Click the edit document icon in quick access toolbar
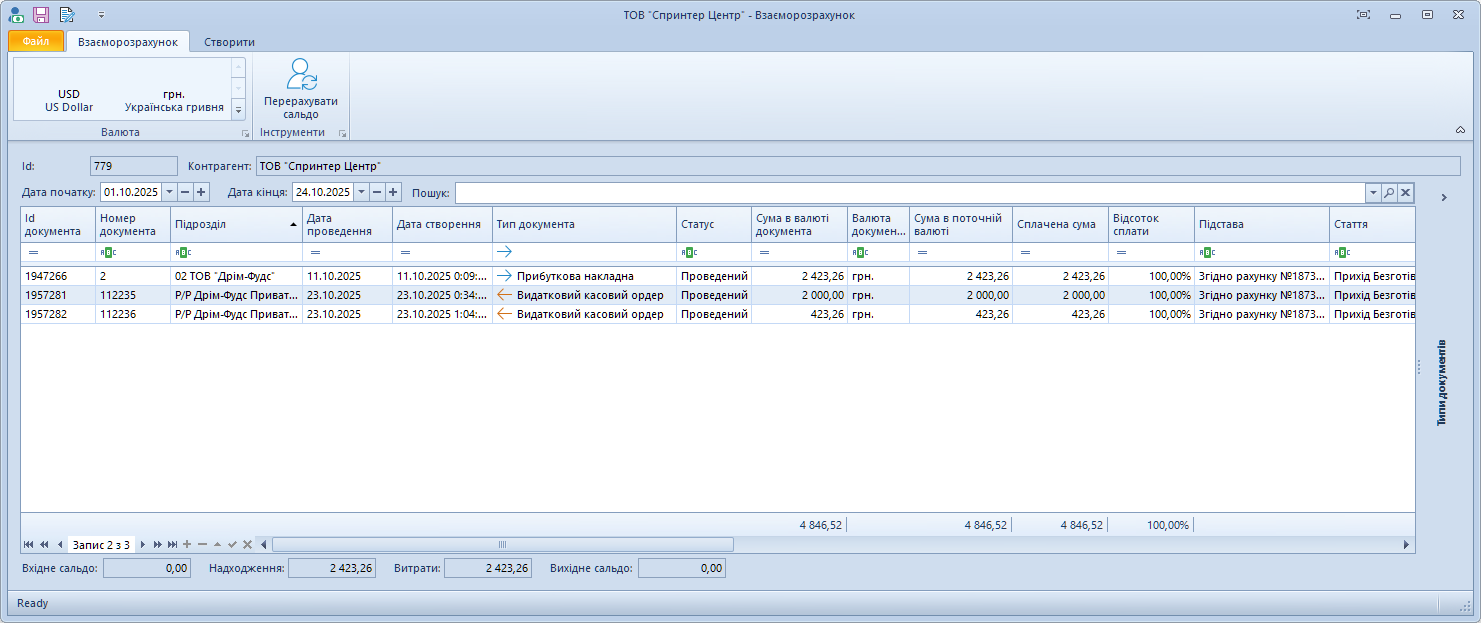Image resolution: width=1481 pixels, height=623 pixels. click(67, 14)
